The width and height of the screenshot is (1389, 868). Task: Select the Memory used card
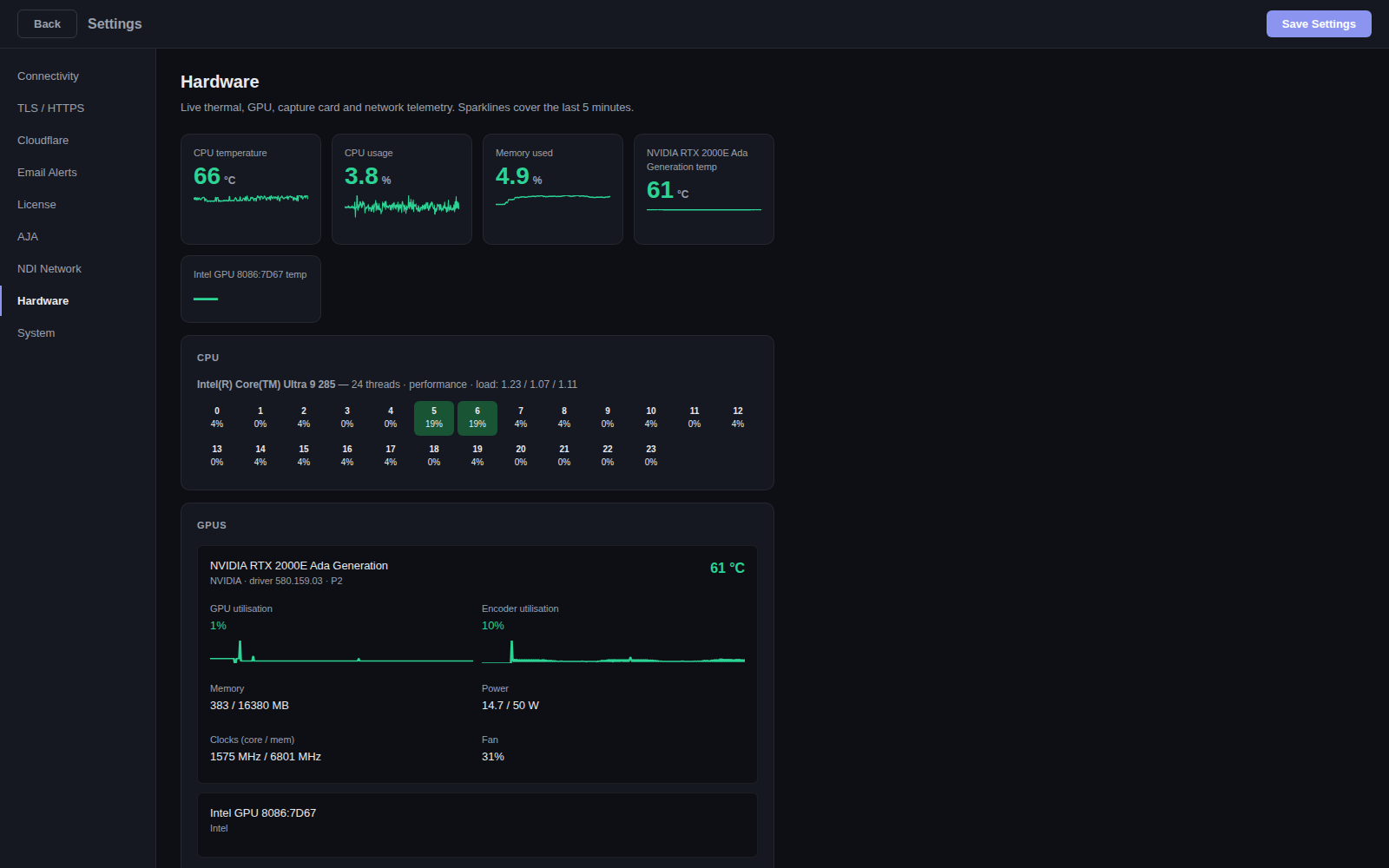pyautogui.click(x=553, y=189)
